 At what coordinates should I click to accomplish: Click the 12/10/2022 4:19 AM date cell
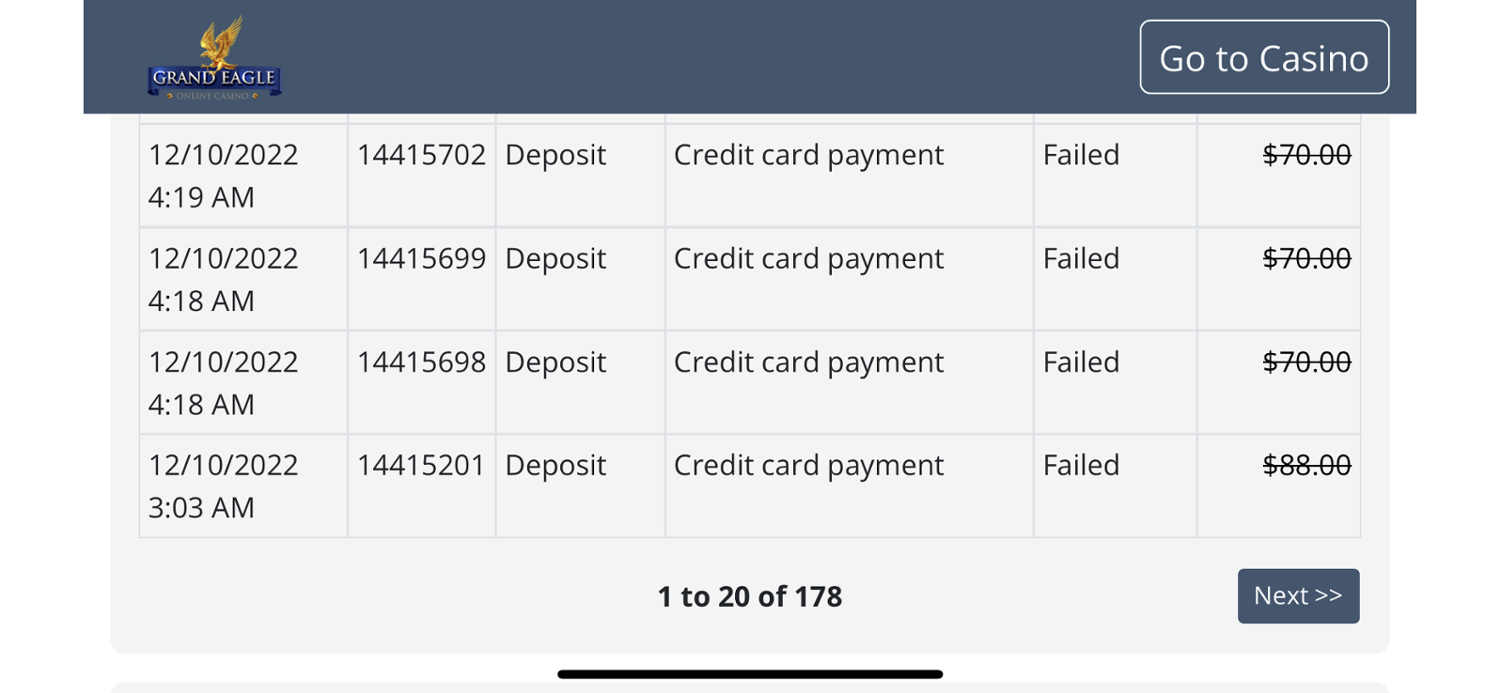[x=223, y=175]
